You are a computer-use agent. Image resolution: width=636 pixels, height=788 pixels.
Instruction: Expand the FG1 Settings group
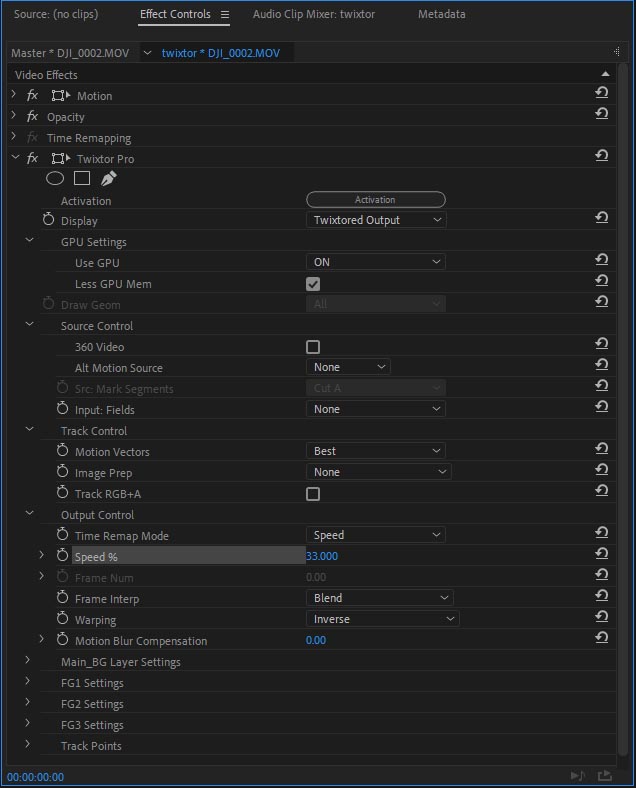pyautogui.click(x=28, y=681)
